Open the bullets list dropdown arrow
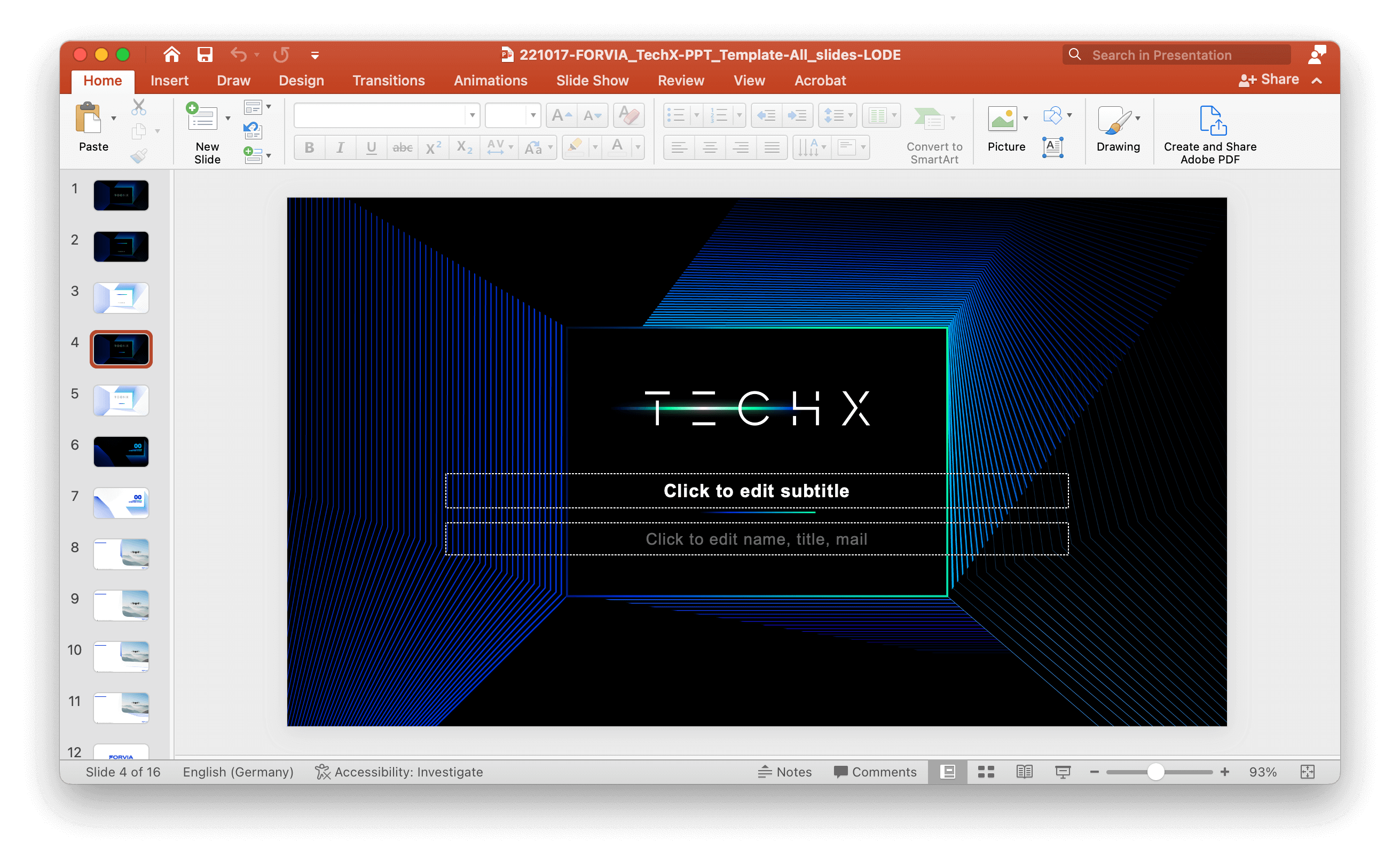 pyautogui.click(x=697, y=116)
